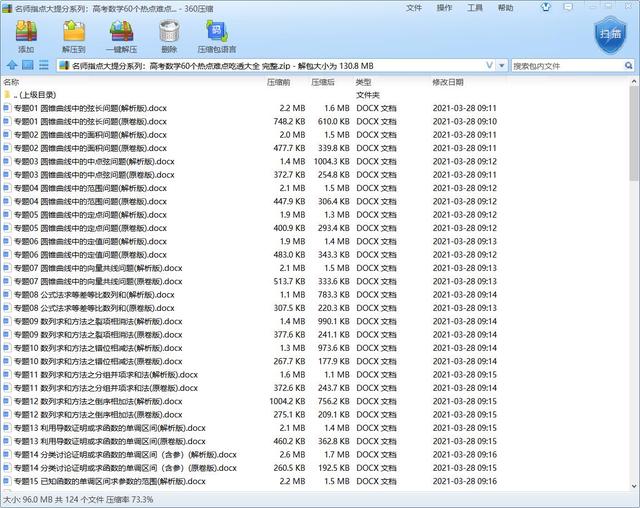Viewport: 640px width, 508px height.
Task: Click the 一键解压 (One-click extract) icon
Action: (121, 32)
